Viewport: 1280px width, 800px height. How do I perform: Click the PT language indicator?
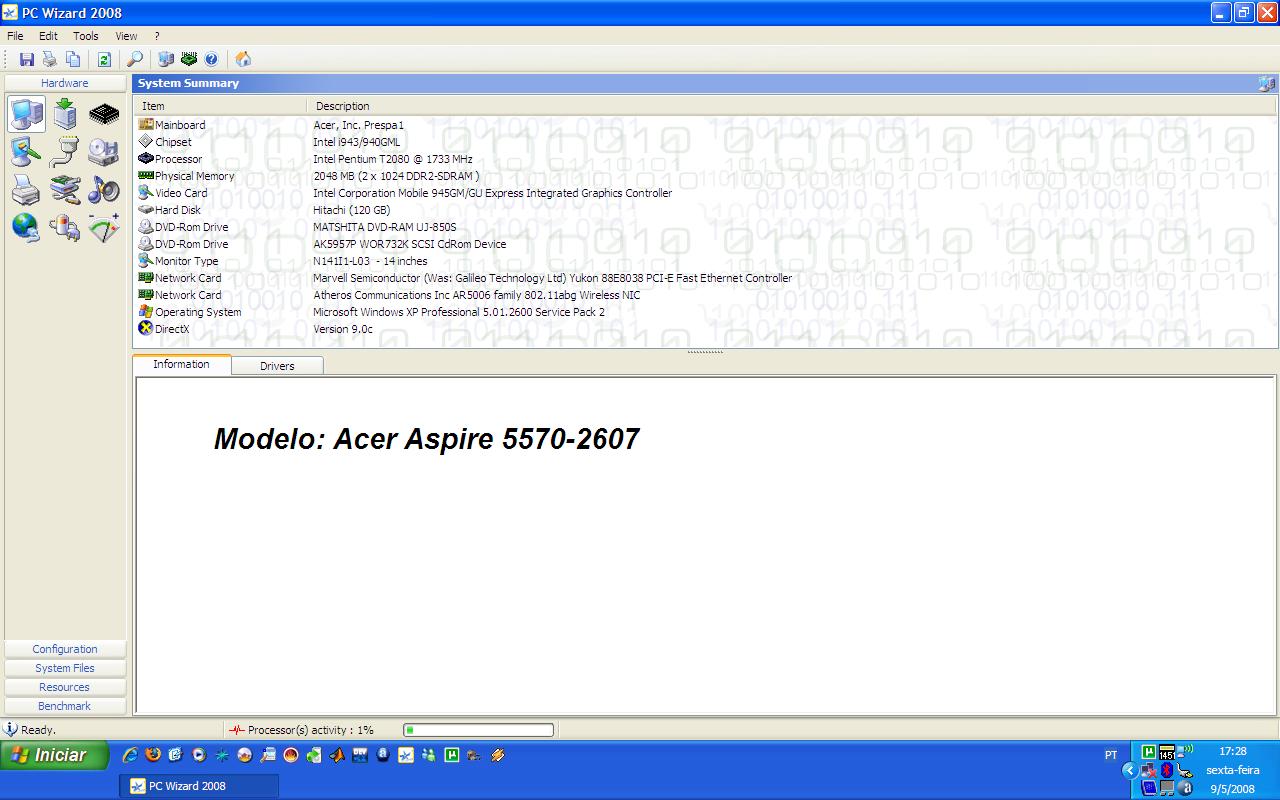pos(1111,755)
